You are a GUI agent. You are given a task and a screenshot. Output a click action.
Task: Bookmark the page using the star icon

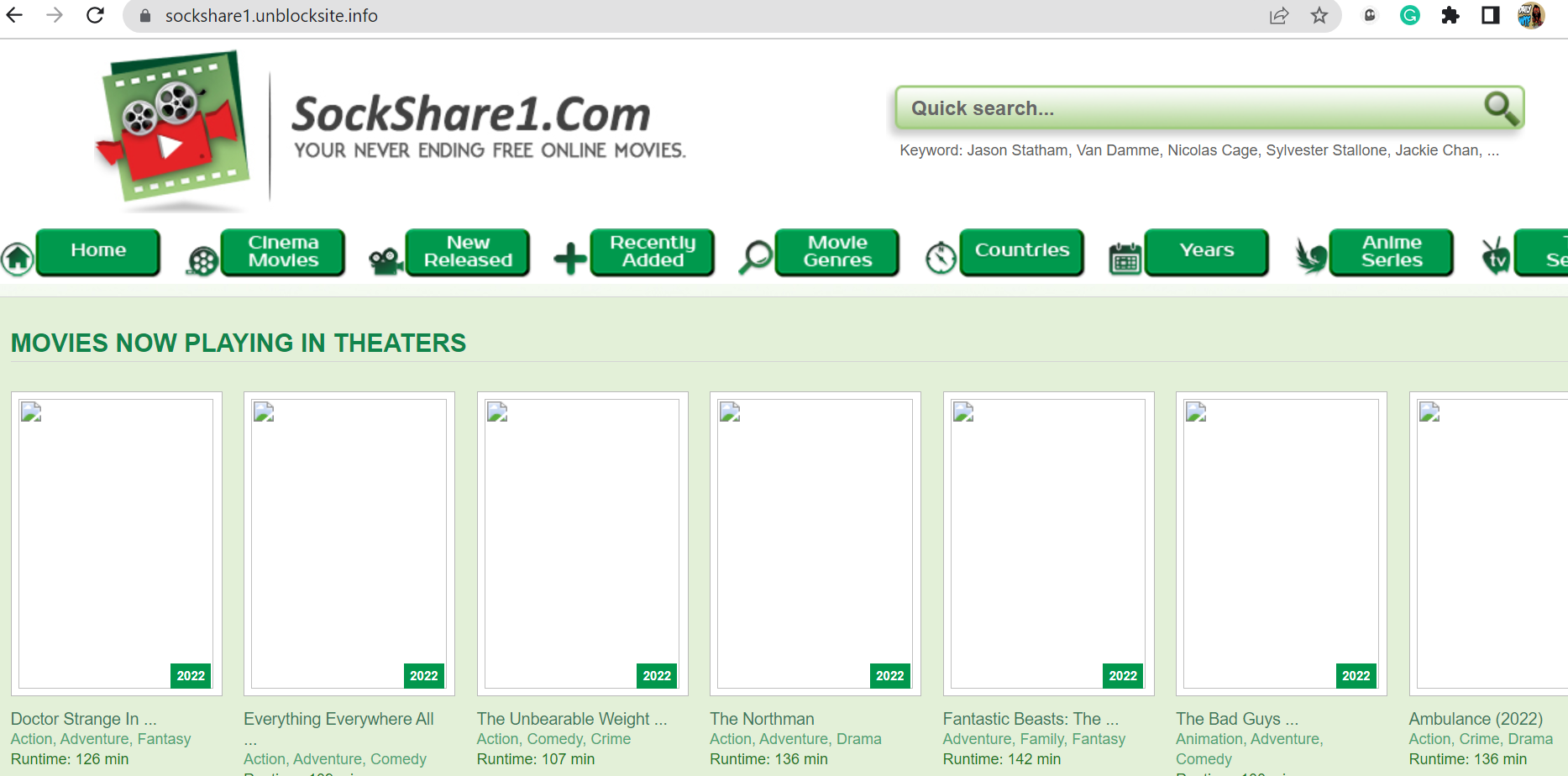click(1319, 15)
